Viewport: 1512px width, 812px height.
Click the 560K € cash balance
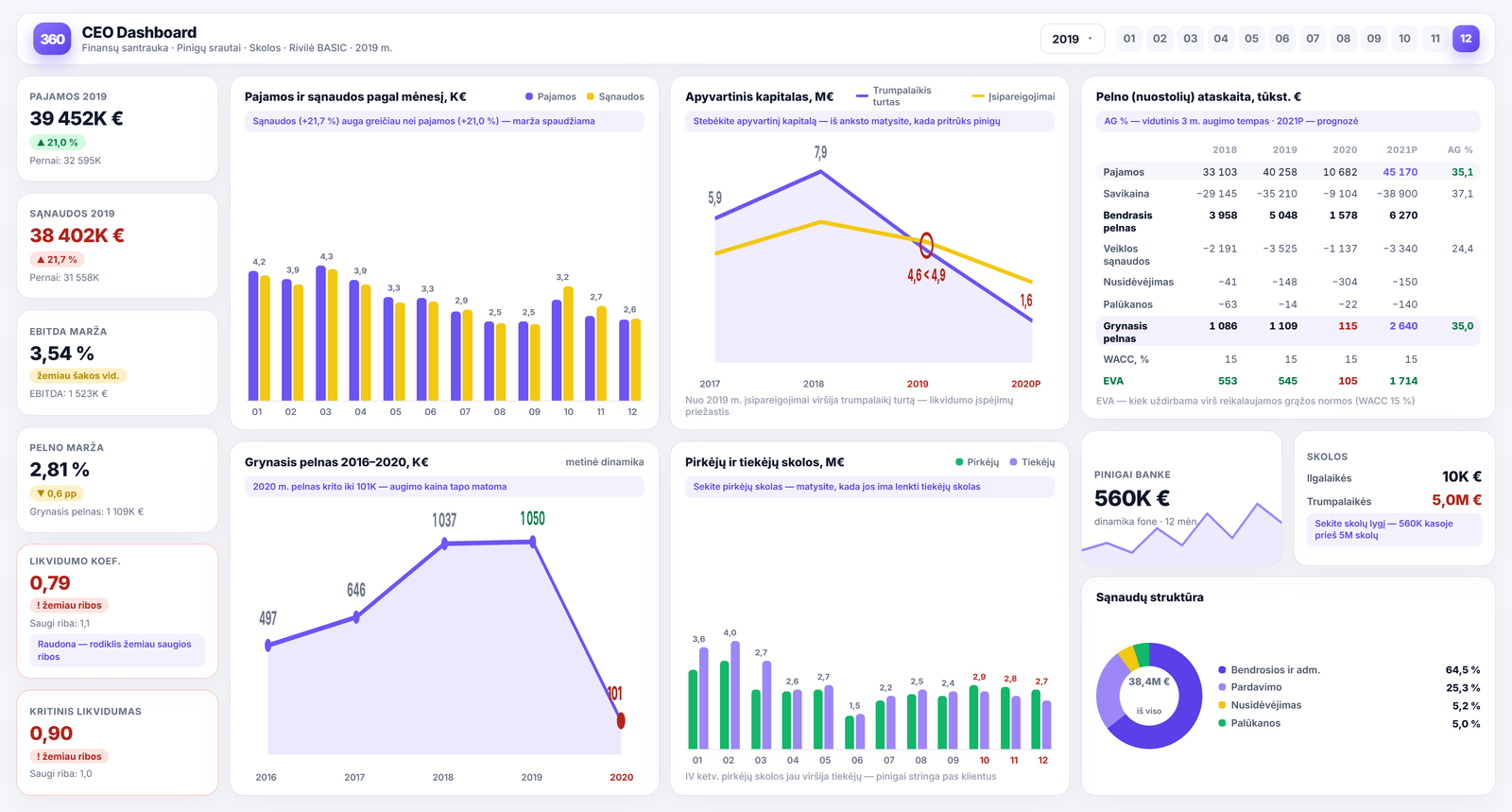click(1132, 498)
